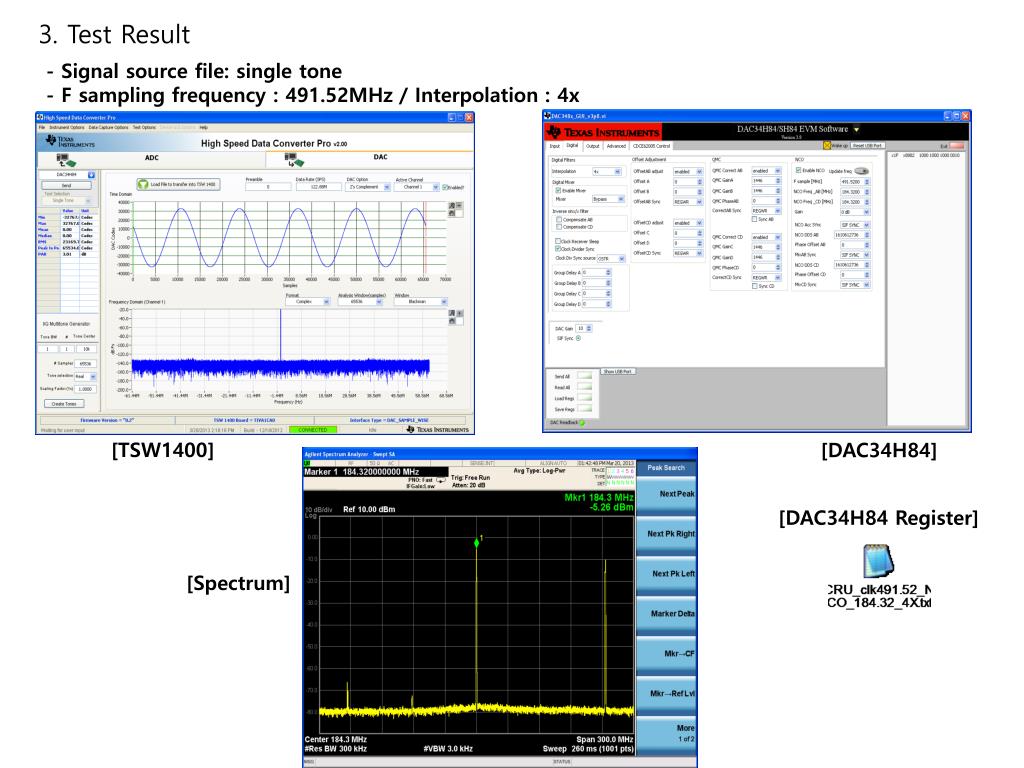Open the Instrument Options menu
The image size is (1024, 768).
coord(66,127)
